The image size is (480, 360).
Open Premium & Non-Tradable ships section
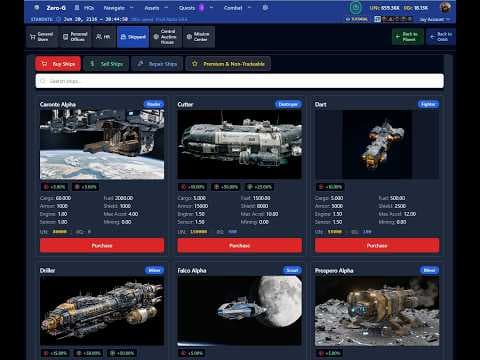(x=228, y=64)
